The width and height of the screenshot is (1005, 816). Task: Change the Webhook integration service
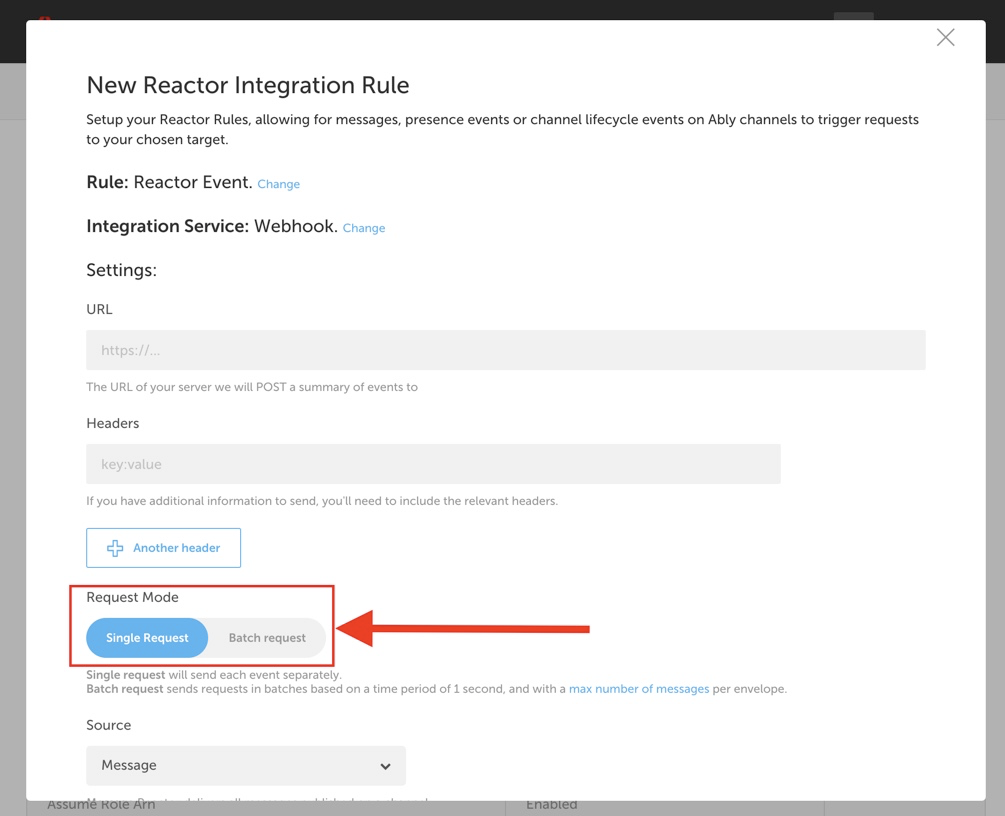click(x=363, y=228)
